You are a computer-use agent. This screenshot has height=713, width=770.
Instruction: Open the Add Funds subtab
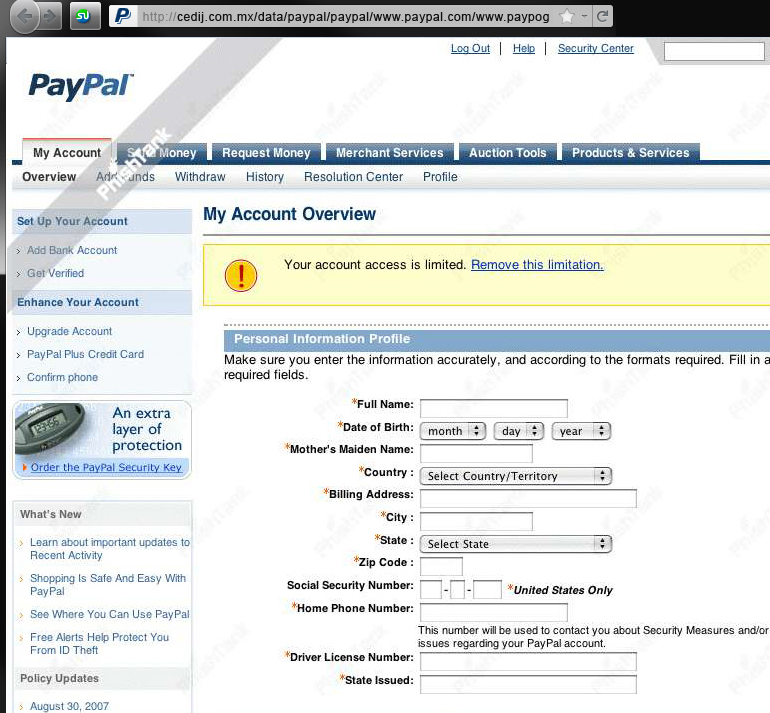125,177
